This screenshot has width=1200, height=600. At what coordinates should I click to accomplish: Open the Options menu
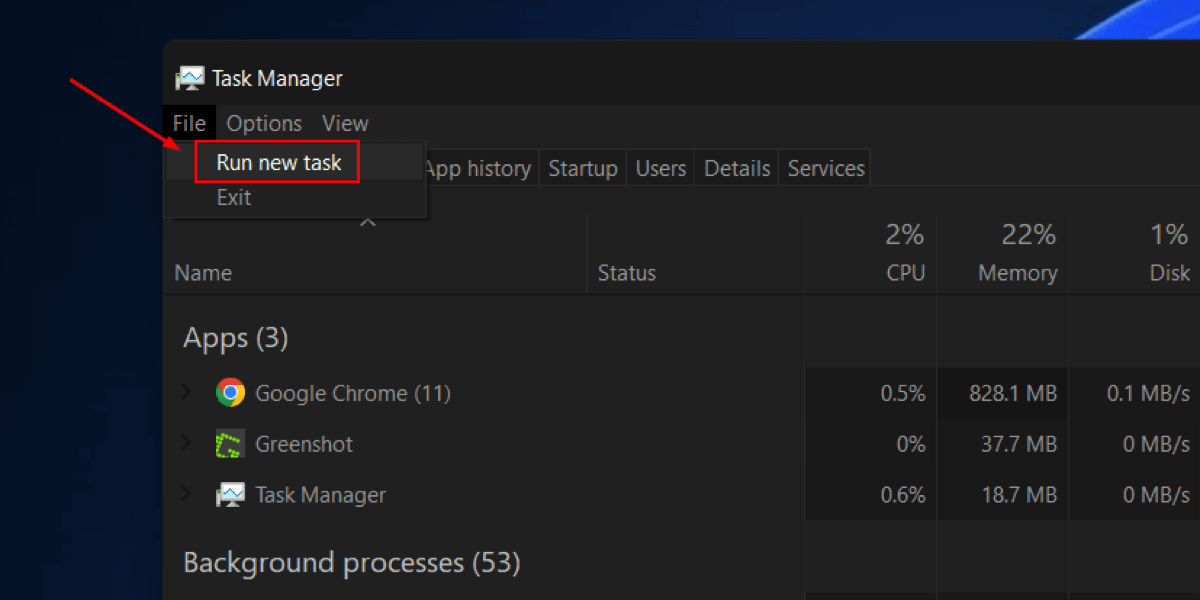pyautogui.click(x=263, y=122)
